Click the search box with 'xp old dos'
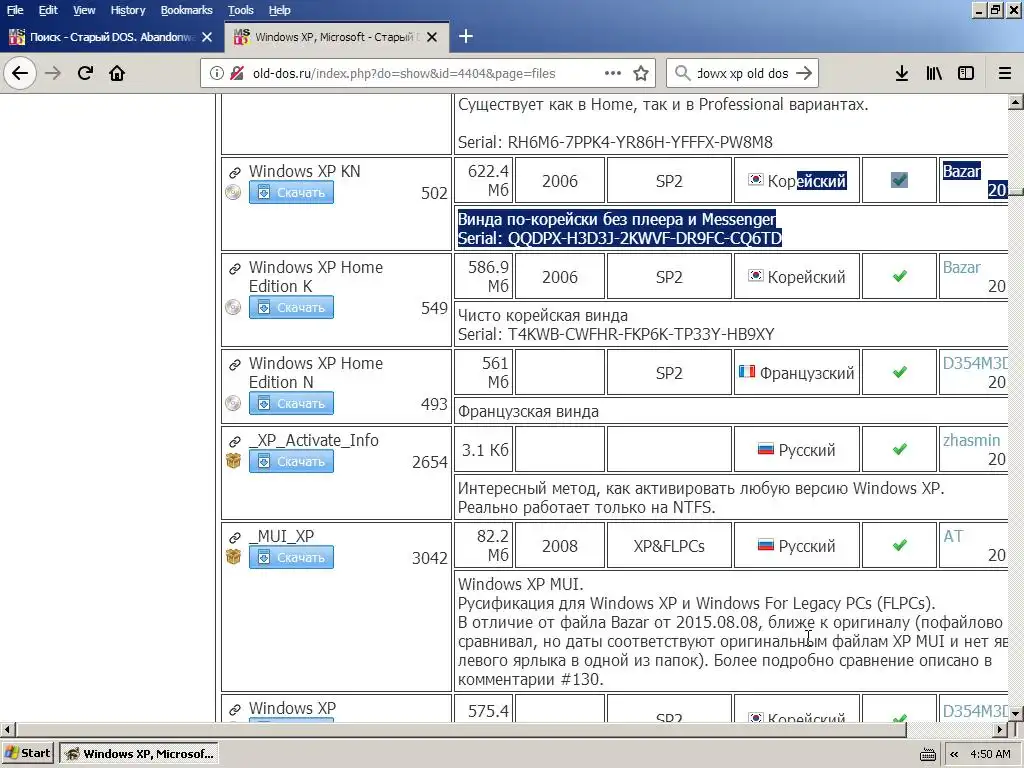The width and height of the screenshot is (1024, 768). (743, 73)
